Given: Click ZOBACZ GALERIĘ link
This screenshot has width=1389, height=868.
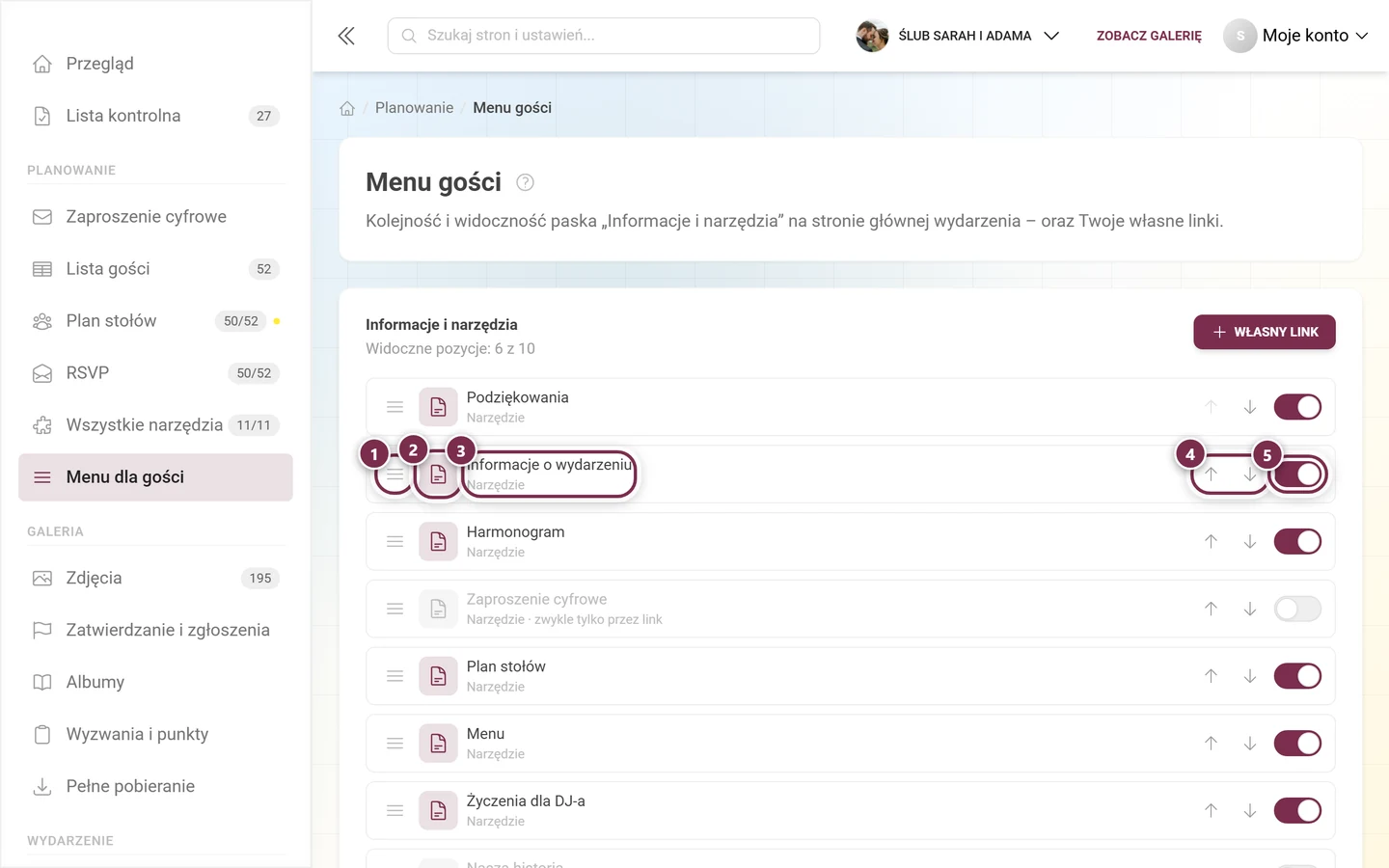Looking at the screenshot, I should tap(1149, 36).
